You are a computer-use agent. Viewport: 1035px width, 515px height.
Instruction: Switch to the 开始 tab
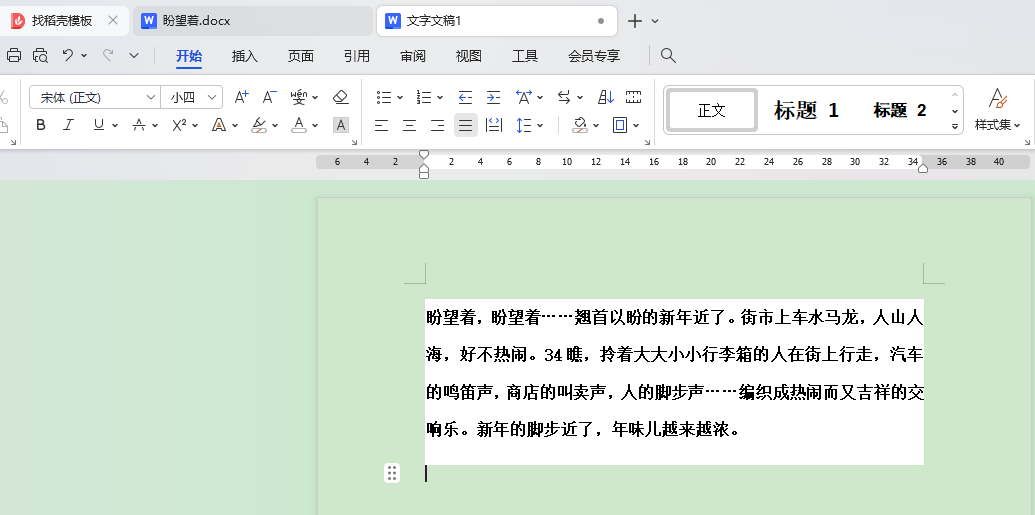[189, 56]
